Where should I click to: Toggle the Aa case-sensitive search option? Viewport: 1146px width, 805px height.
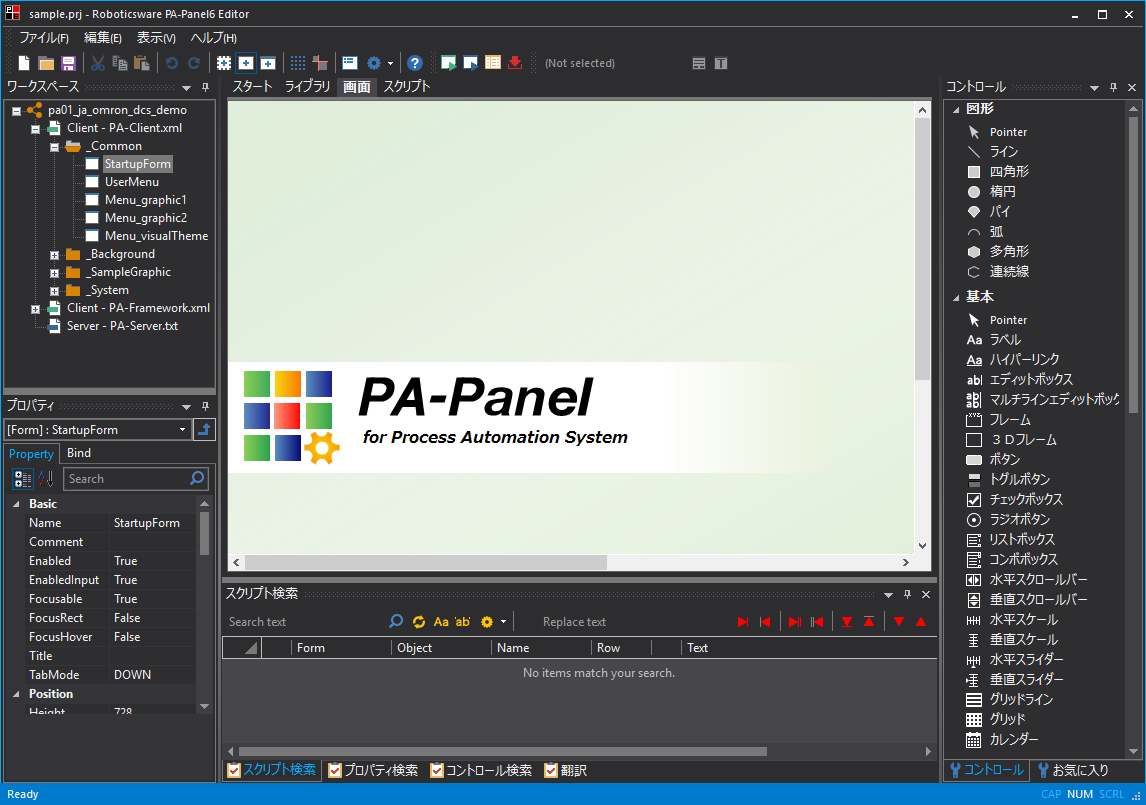441,621
